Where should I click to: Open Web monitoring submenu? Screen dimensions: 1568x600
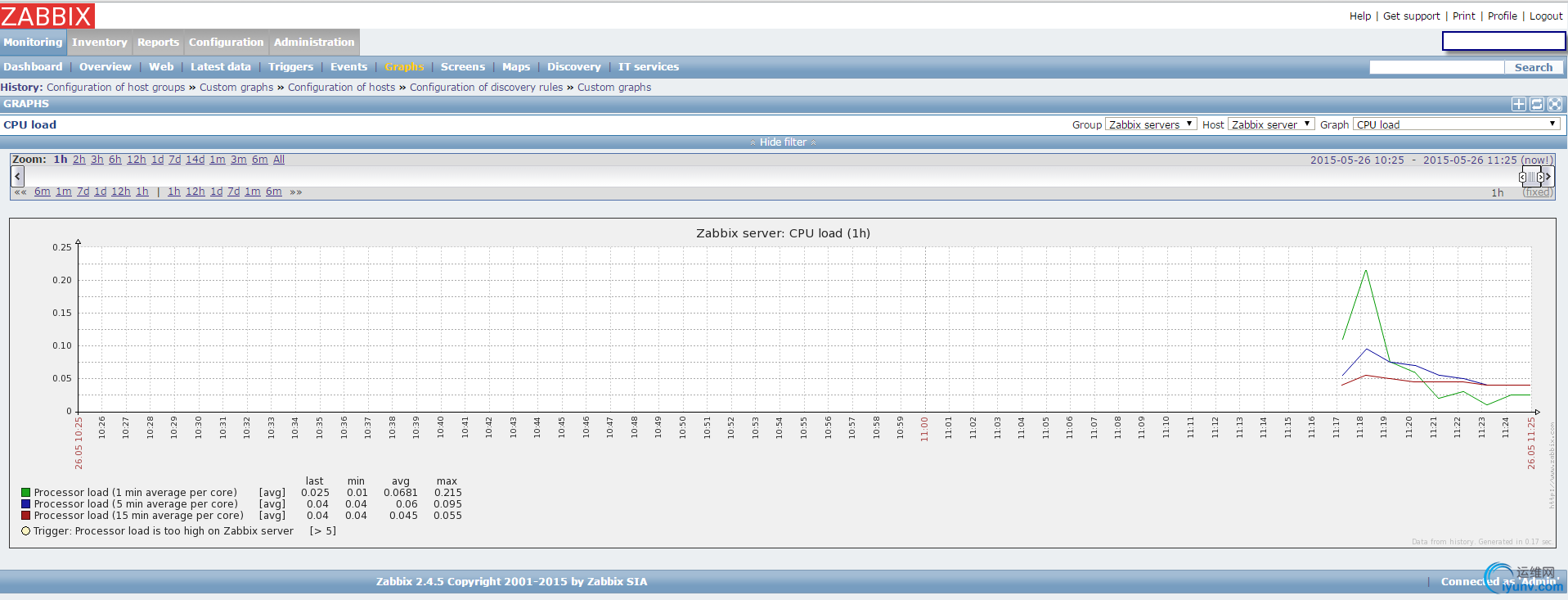pyautogui.click(x=161, y=67)
